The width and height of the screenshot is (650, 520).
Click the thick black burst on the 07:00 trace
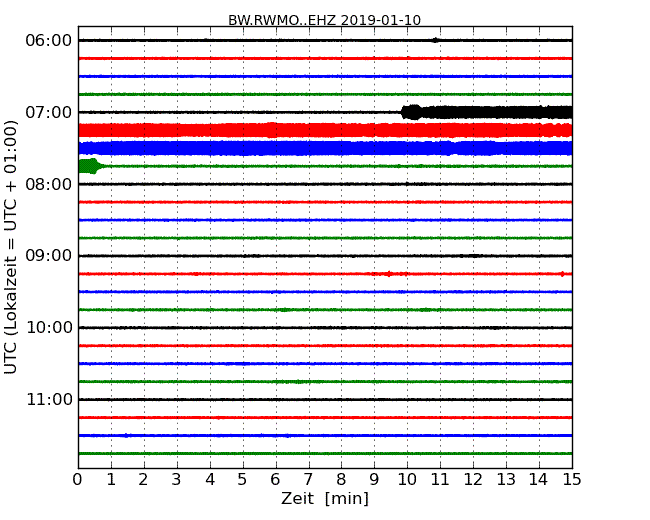click(x=487, y=112)
